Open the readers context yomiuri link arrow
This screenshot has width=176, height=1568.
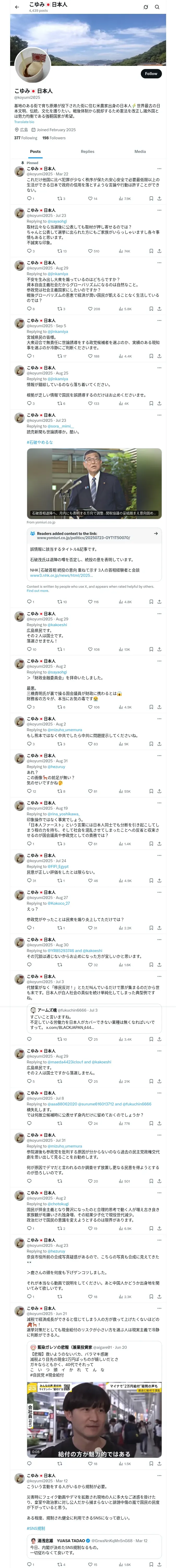point(155,533)
